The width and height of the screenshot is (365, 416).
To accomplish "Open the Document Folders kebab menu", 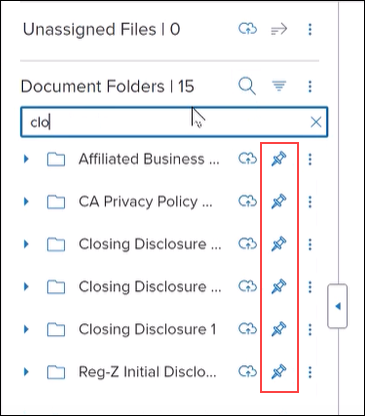I will (x=310, y=87).
